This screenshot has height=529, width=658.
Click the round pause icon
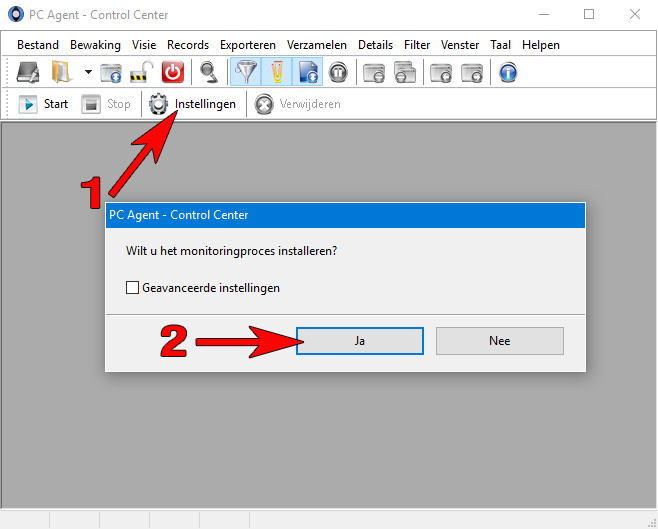(x=338, y=72)
